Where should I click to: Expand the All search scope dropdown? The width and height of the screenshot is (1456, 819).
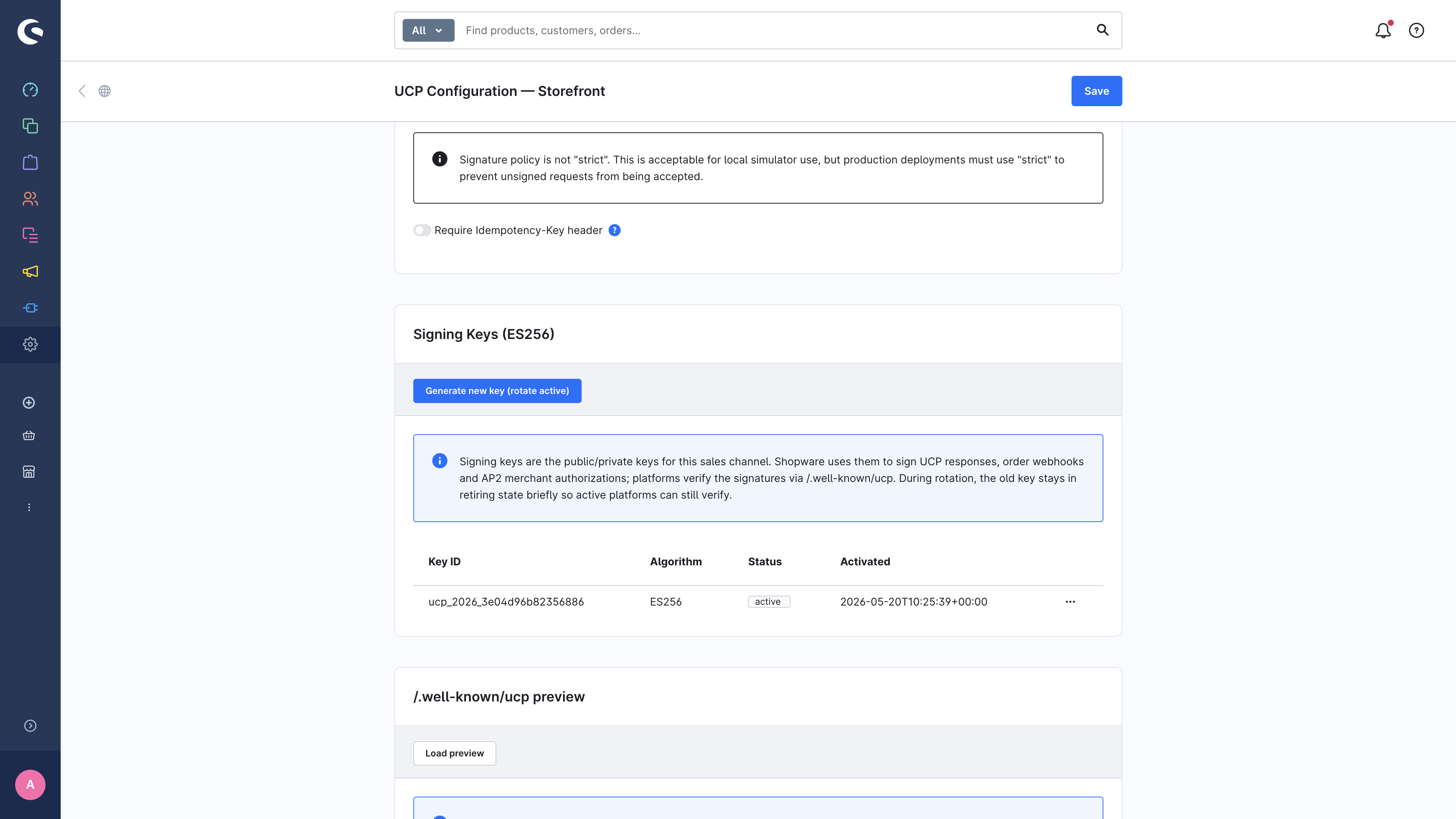click(x=428, y=30)
